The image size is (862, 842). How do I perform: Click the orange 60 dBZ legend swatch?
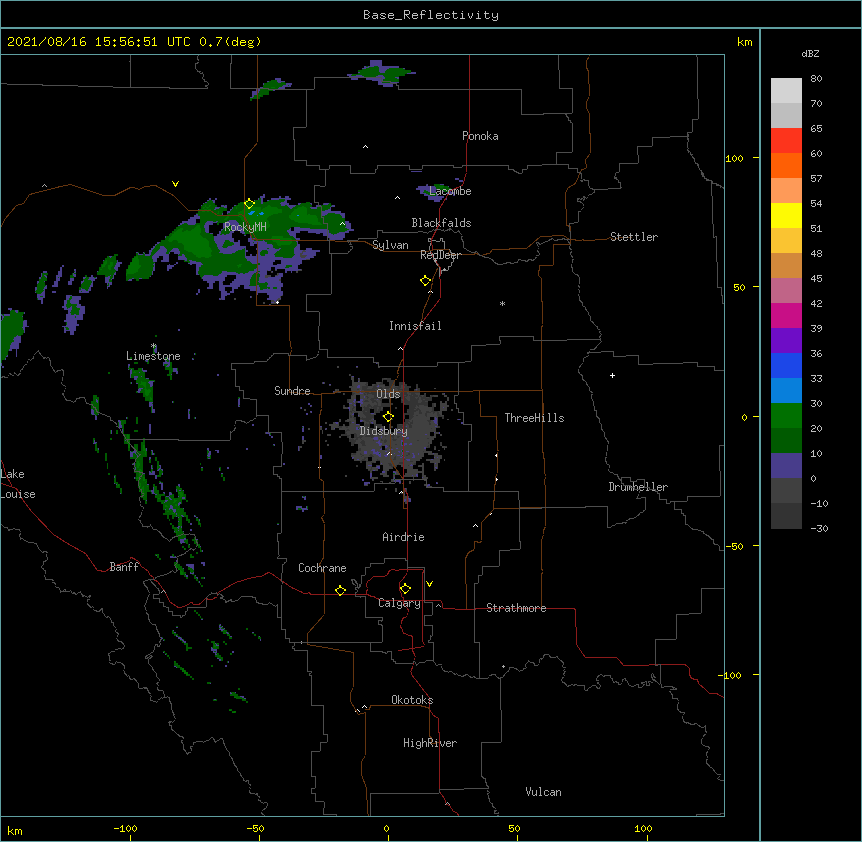point(786,165)
